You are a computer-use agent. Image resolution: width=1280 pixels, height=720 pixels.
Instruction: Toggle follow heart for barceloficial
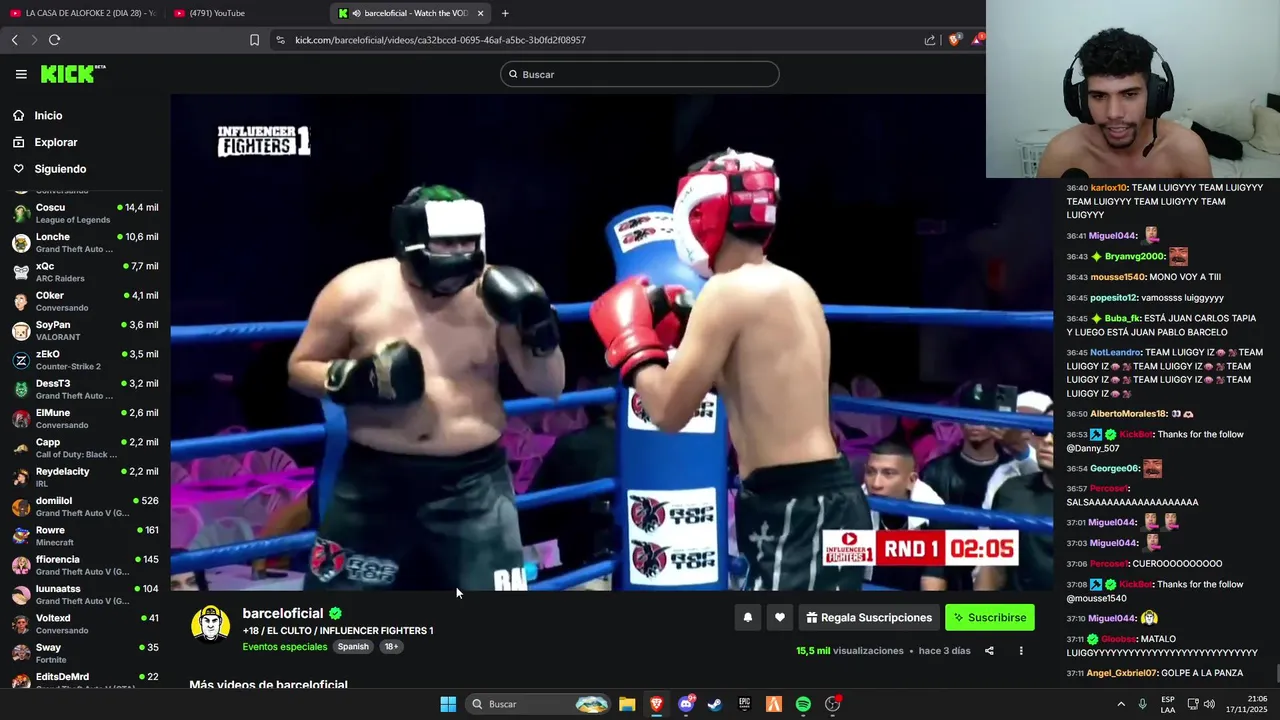click(x=780, y=618)
